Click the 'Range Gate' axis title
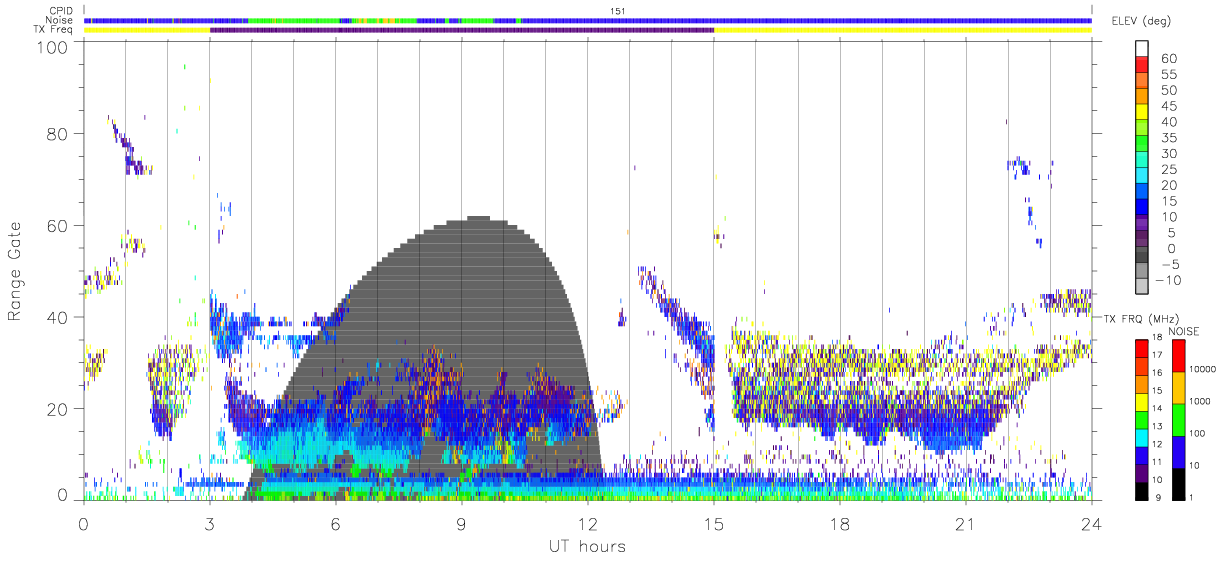Image resolution: width=1228 pixels, height=567 pixels. (x=16, y=271)
